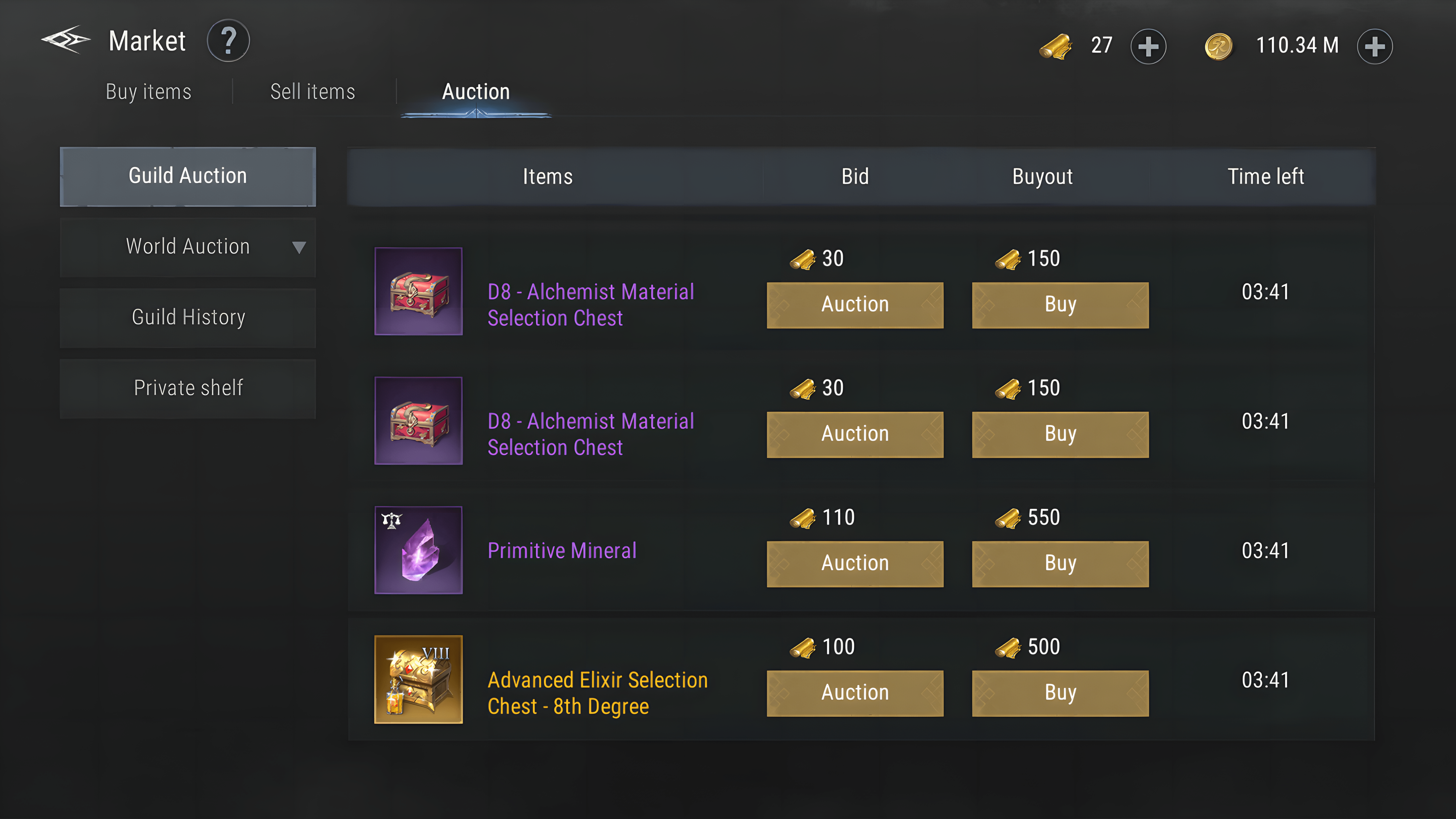Viewport: 1456px width, 819px height.
Task: Click the gold coin currency icon
Action: pos(1219,46)
